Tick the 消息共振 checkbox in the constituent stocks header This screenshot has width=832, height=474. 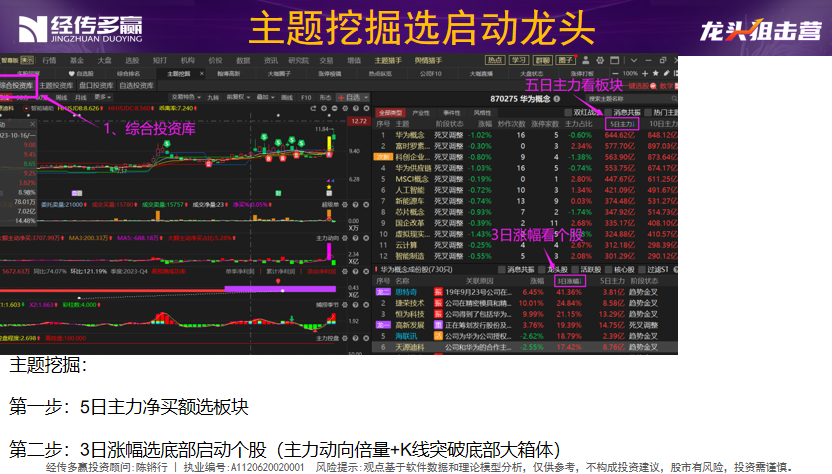(x=501, y=270)
